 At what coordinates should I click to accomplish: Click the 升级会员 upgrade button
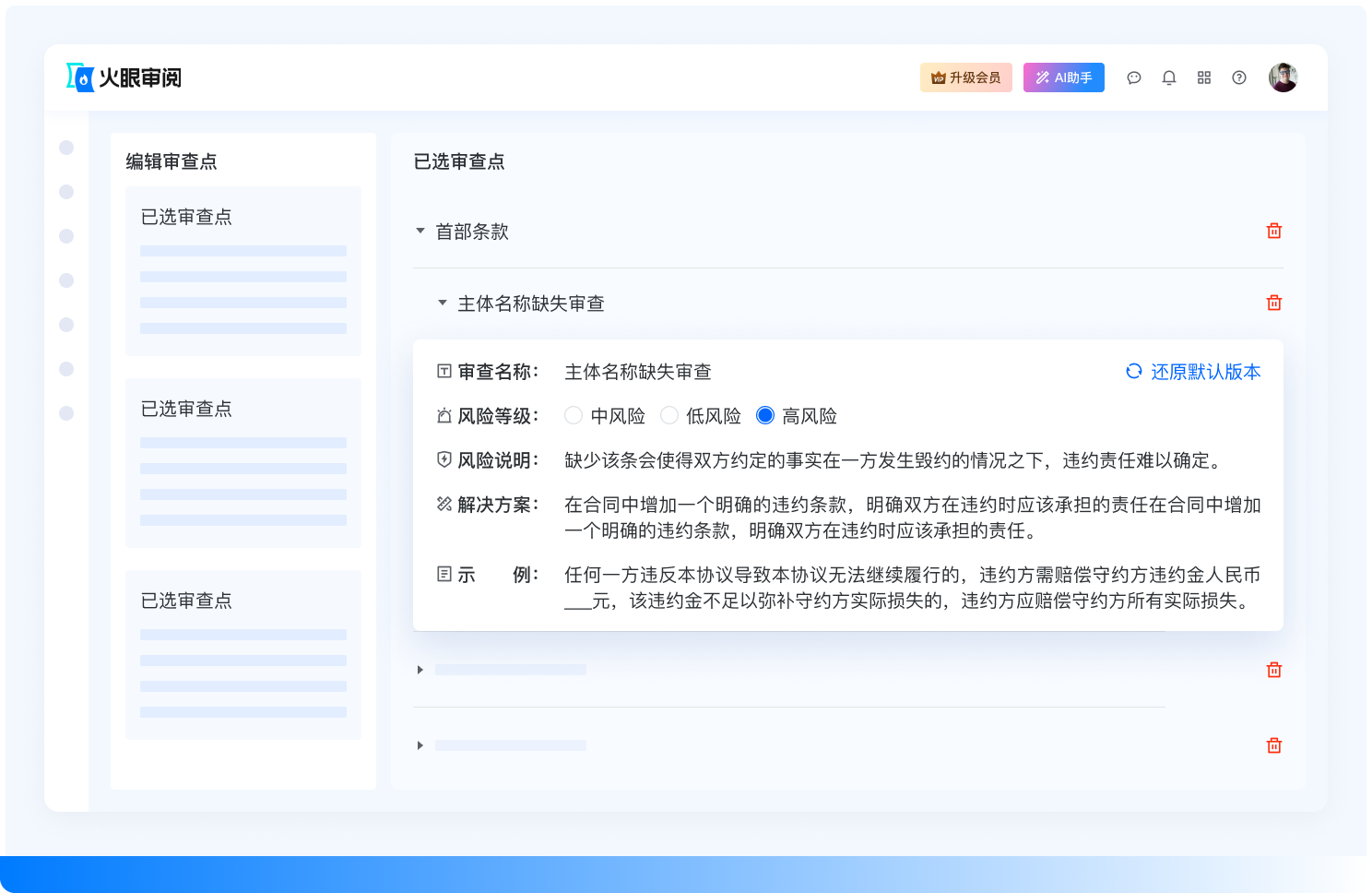tap(965, 77)
